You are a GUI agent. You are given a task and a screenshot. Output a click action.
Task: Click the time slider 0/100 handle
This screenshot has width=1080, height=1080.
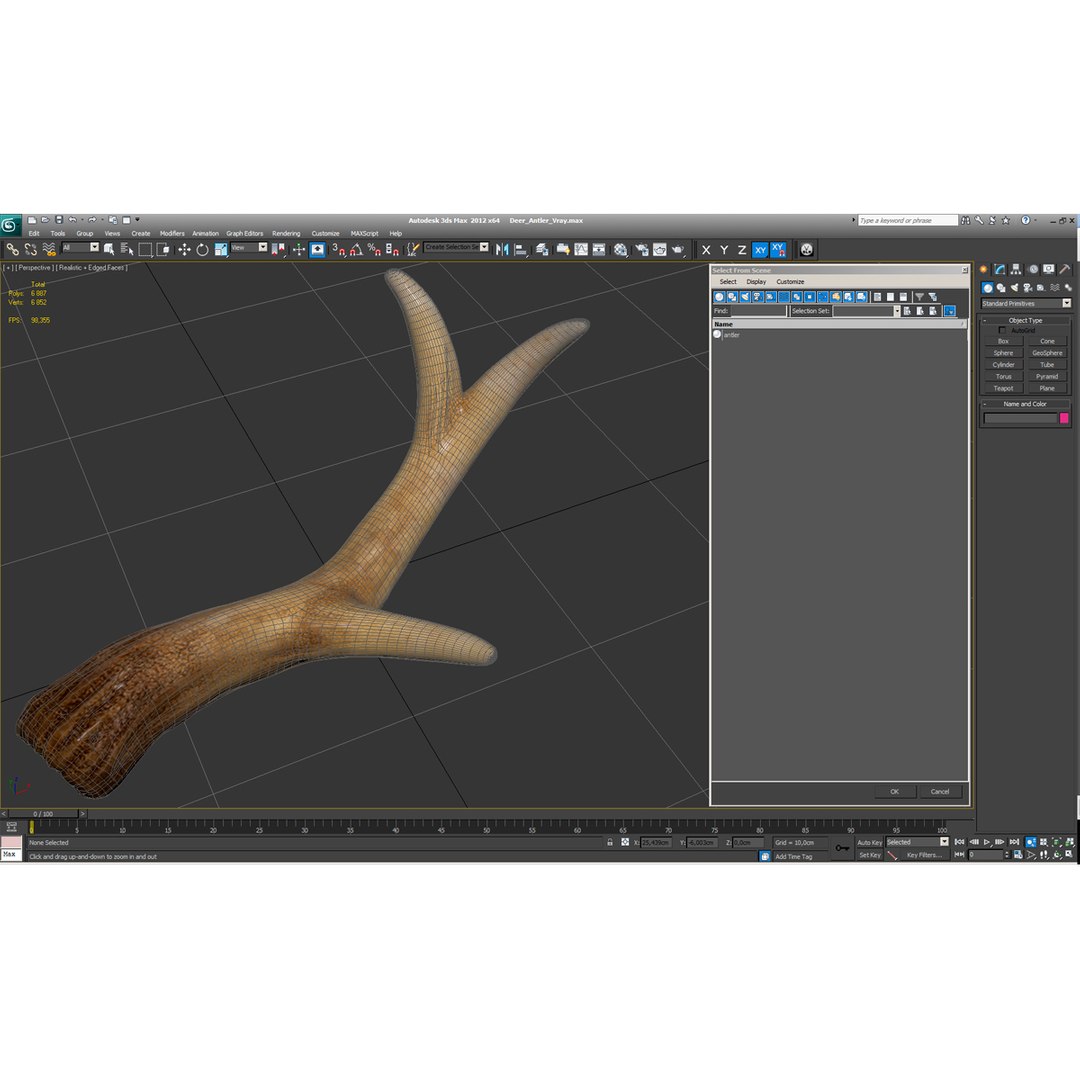[43, 813]
